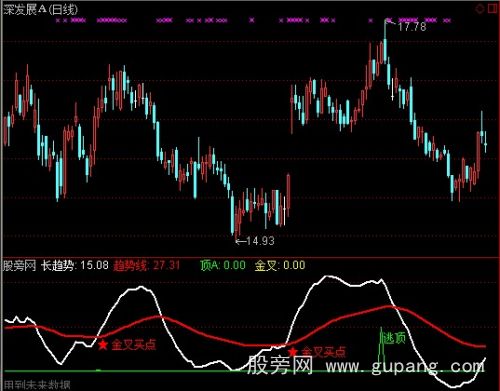500x391 pixels.
Task: Click the 金叉买点 label after the second star
Action: tap(323, 352)
